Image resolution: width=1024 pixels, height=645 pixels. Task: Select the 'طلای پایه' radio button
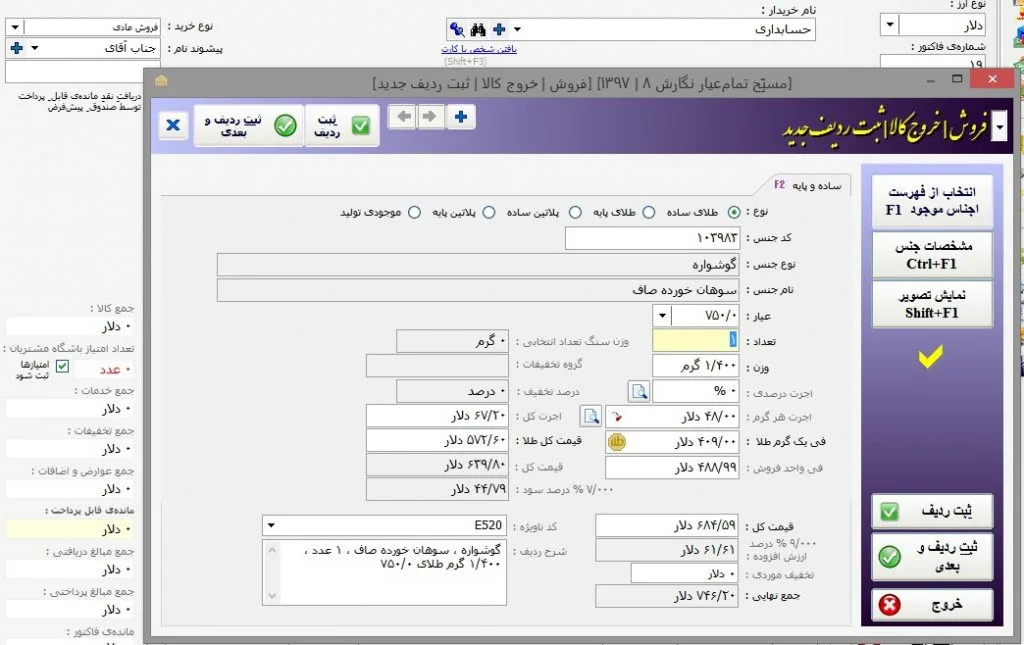(648, 212)
